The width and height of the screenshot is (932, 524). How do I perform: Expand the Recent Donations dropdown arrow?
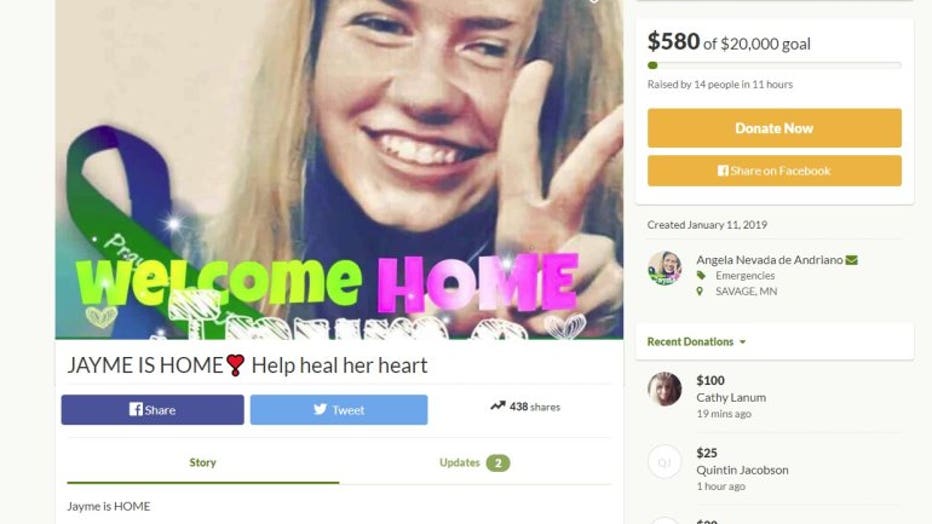tap(742, 342)
